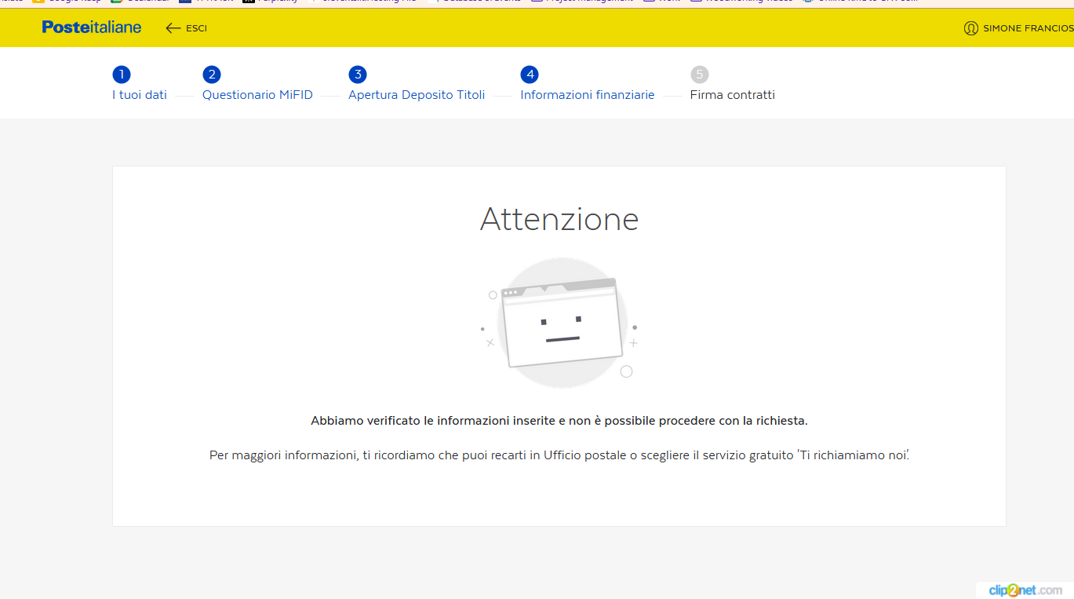This screenshot has height=599, width=1074.
Task: Click the 'Abbiamo verificato le informazioni' error message
Action: 559,421
